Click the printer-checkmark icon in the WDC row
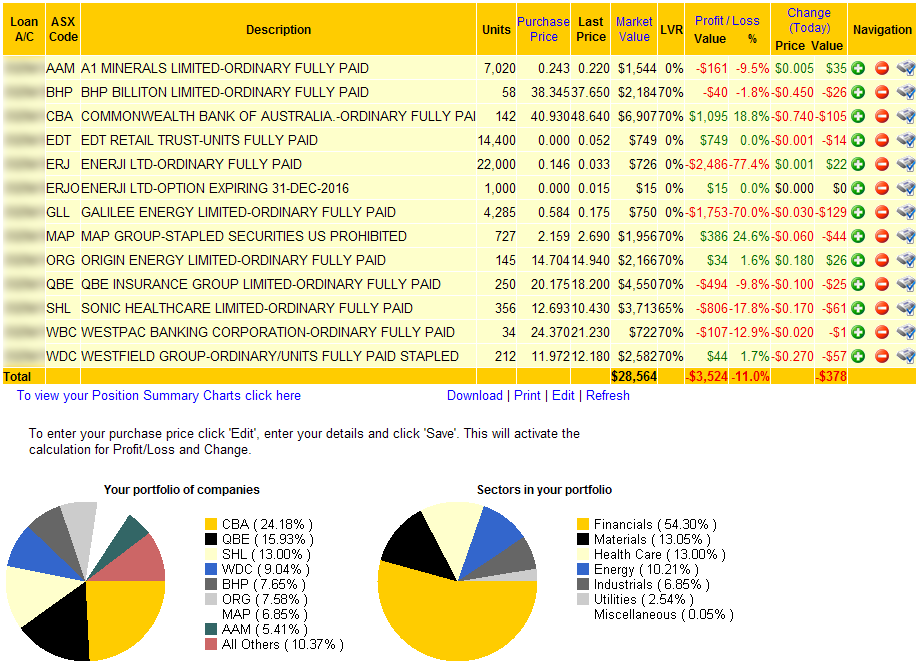919x664 pixels. [x=906, y=356]
